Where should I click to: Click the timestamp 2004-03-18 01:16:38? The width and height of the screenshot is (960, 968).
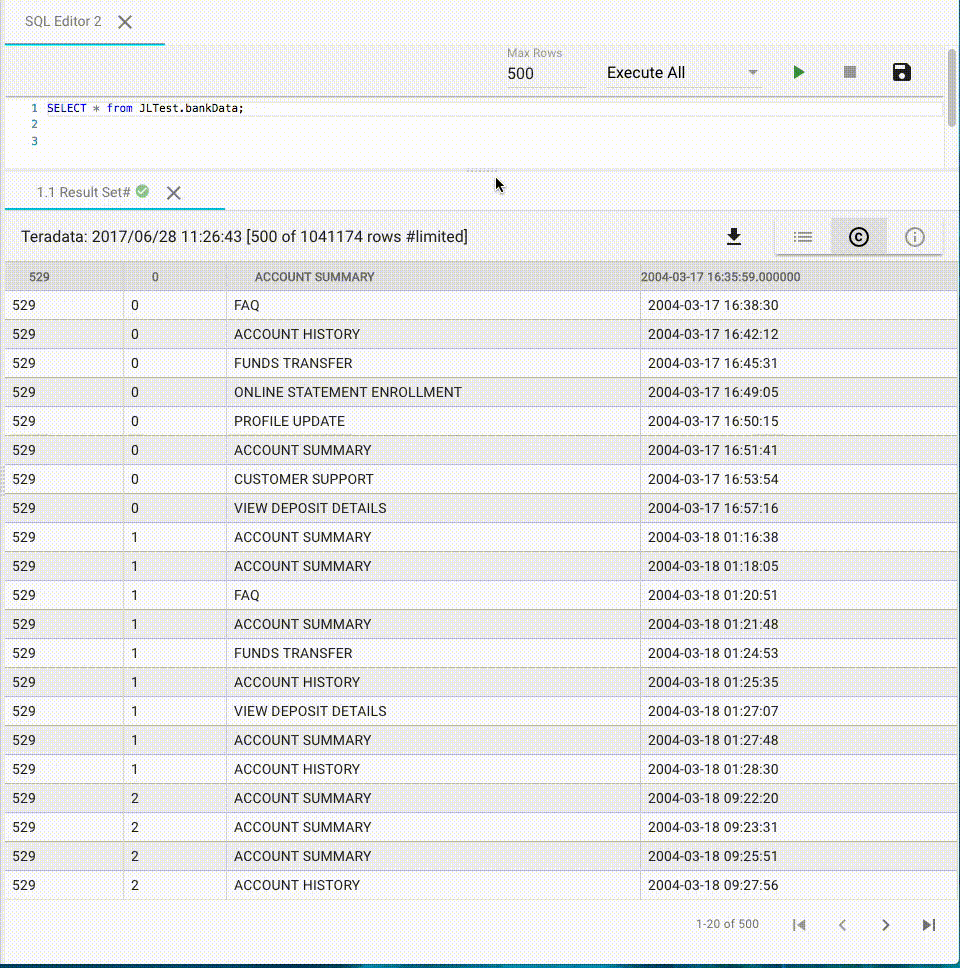(x=713, y=538)
